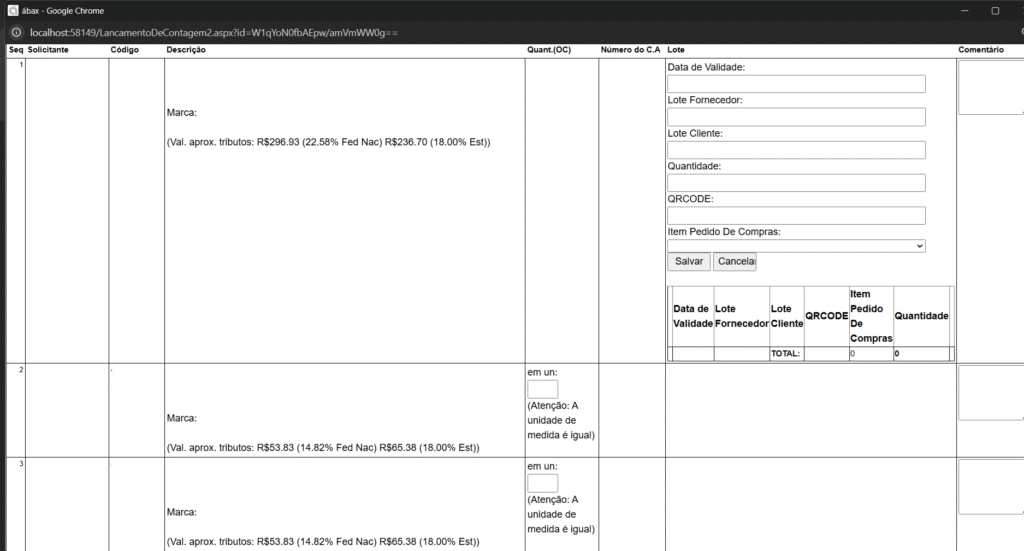The image size is (1024, 551).
Task: Click the Descrição column header
Action: (186, 50)
